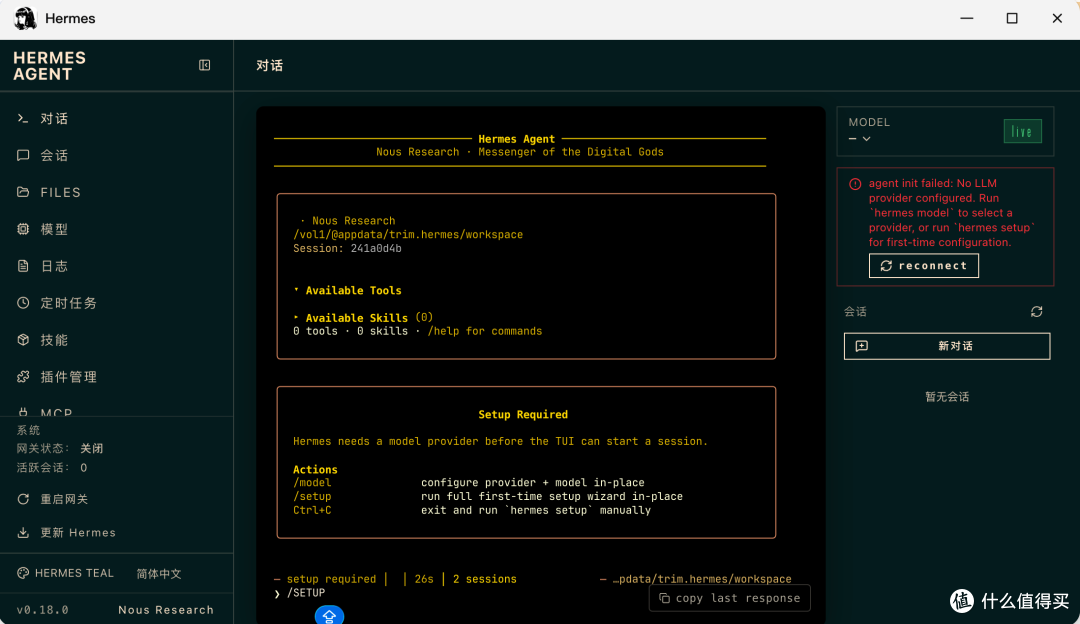This screenshot has height=624, width=1080.
Task: Click the folder icon beside FILES
Action: click(x=23, y=192)
